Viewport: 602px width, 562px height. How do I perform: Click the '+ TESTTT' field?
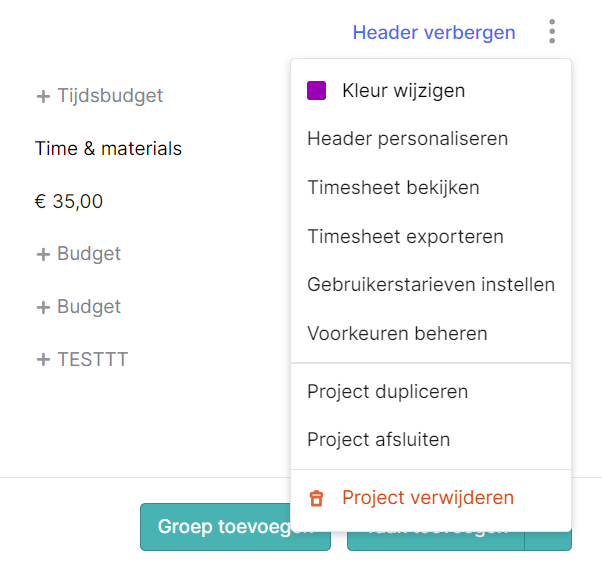(82, 360)
